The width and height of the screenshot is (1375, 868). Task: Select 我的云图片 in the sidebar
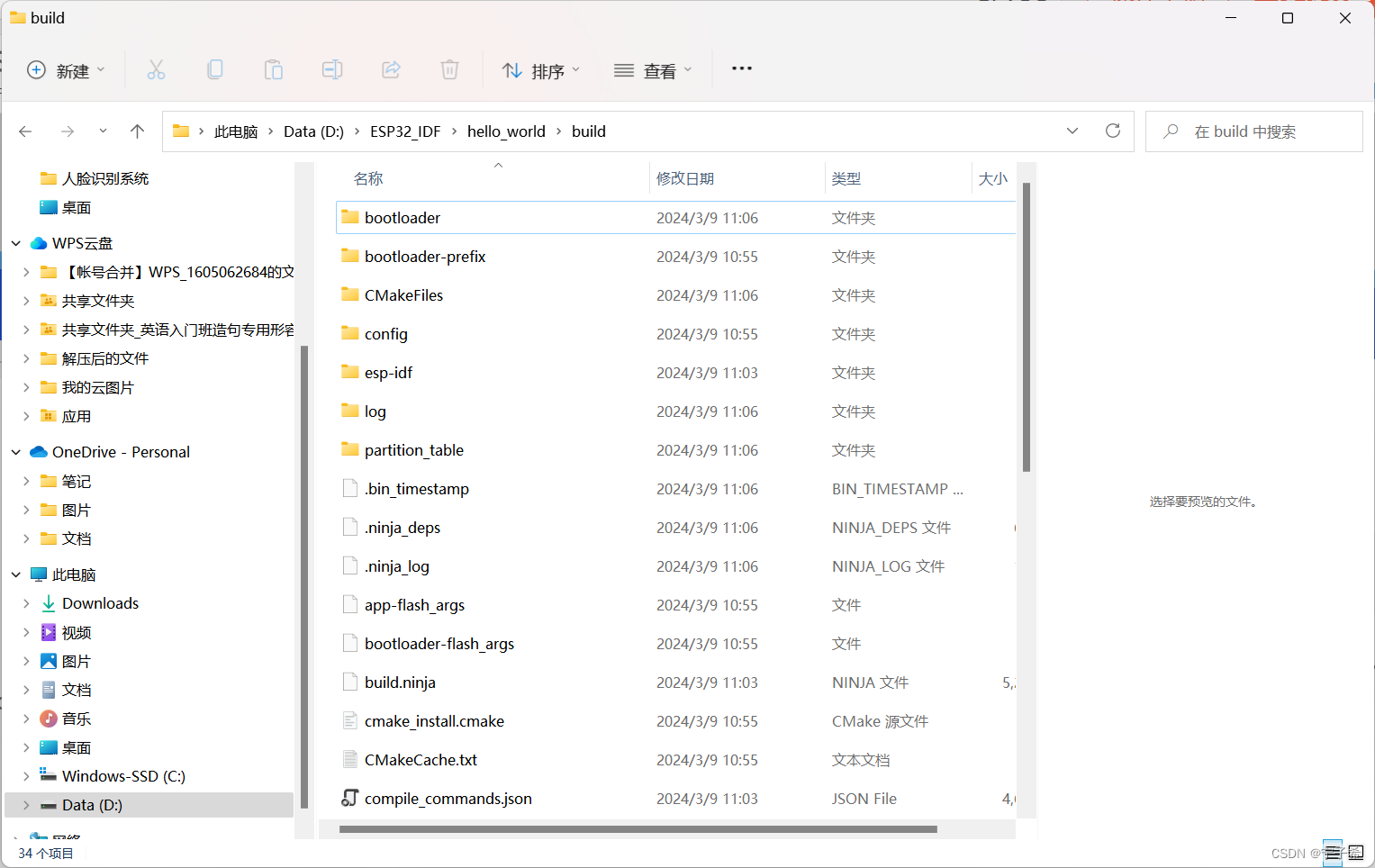coord(98,387)
